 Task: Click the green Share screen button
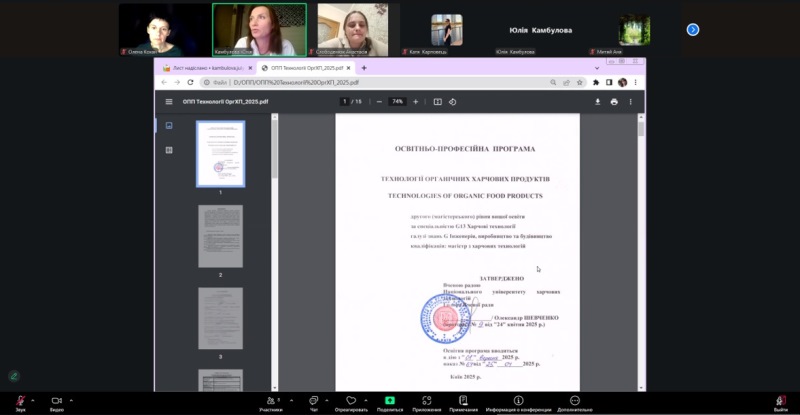(x=390, y=402)
